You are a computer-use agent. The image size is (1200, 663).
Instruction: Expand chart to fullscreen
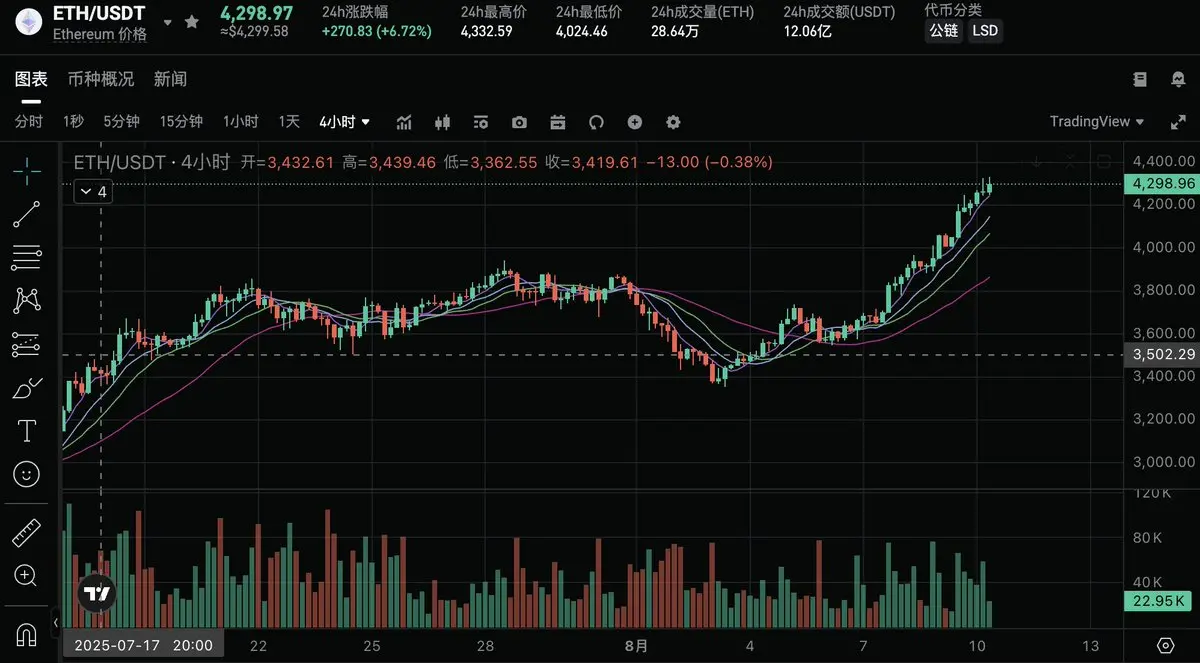1178,122
